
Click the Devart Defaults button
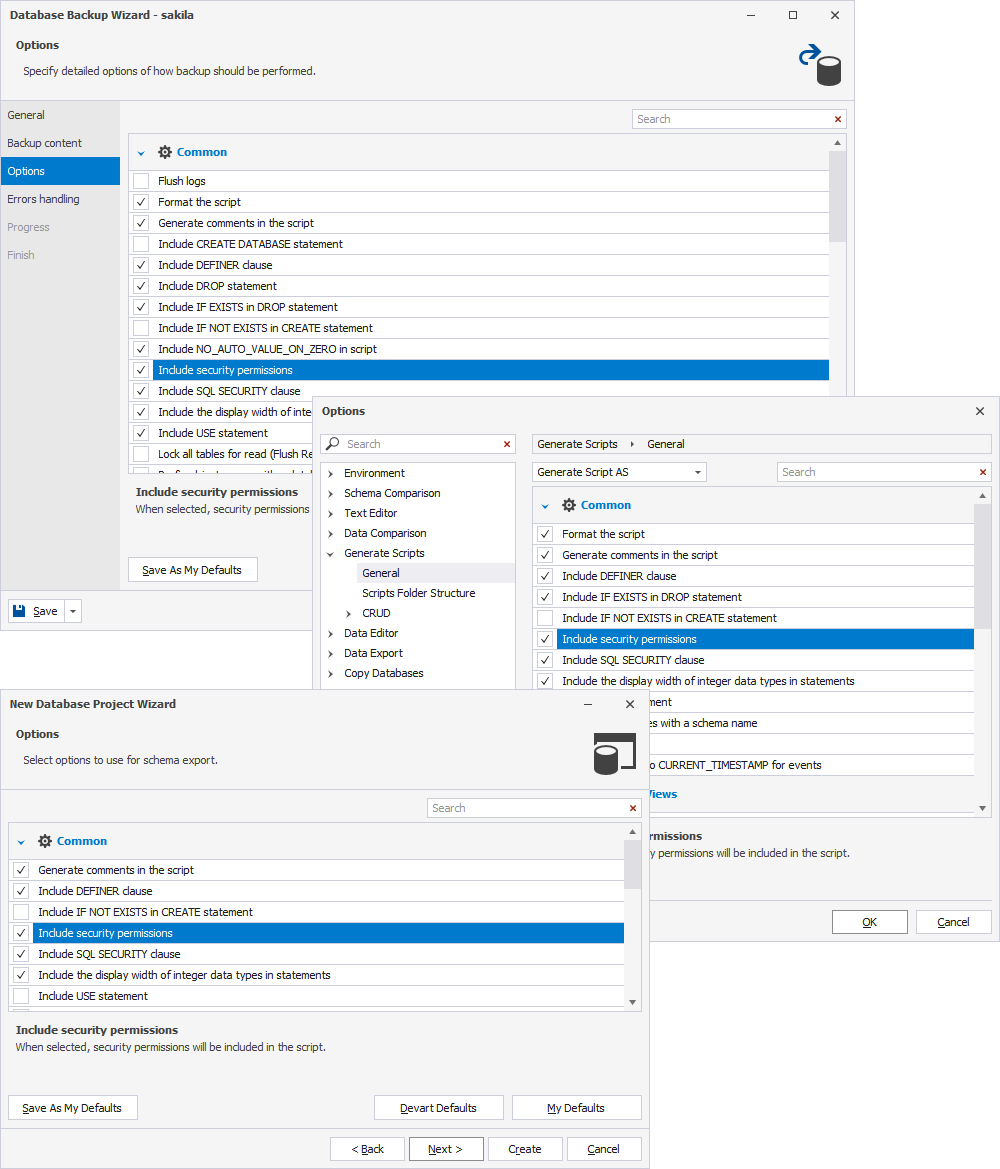click(438, 1108)
